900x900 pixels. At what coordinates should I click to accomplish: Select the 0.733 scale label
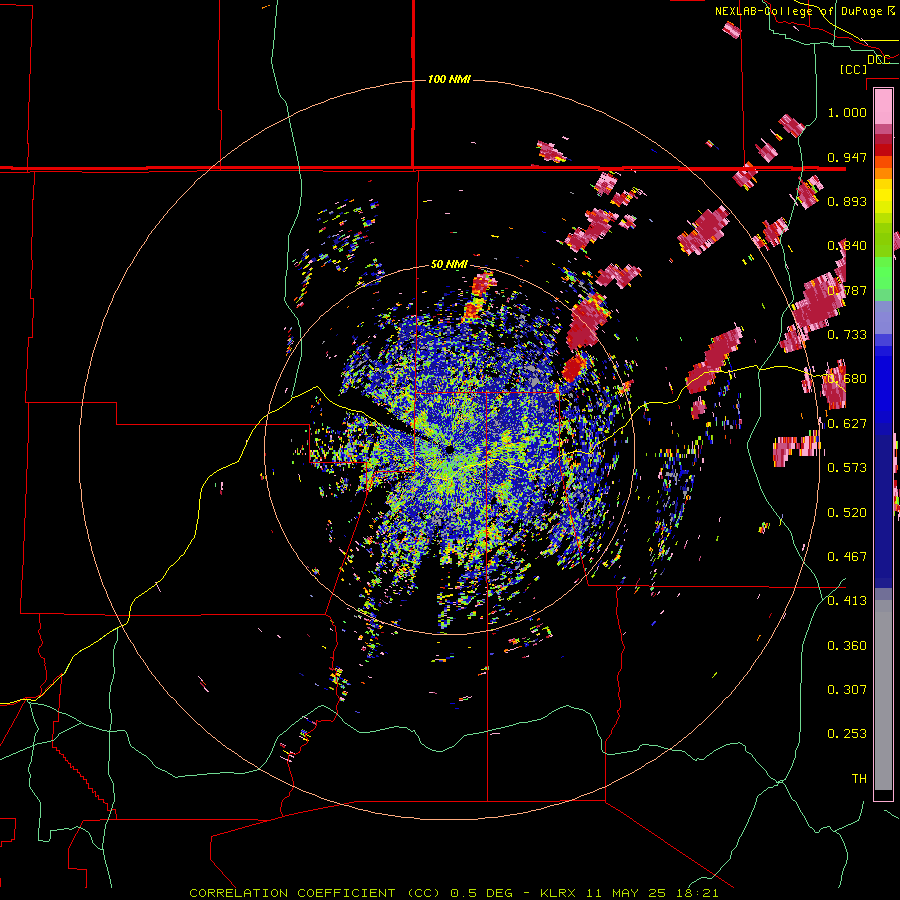(x=847, y=335)
